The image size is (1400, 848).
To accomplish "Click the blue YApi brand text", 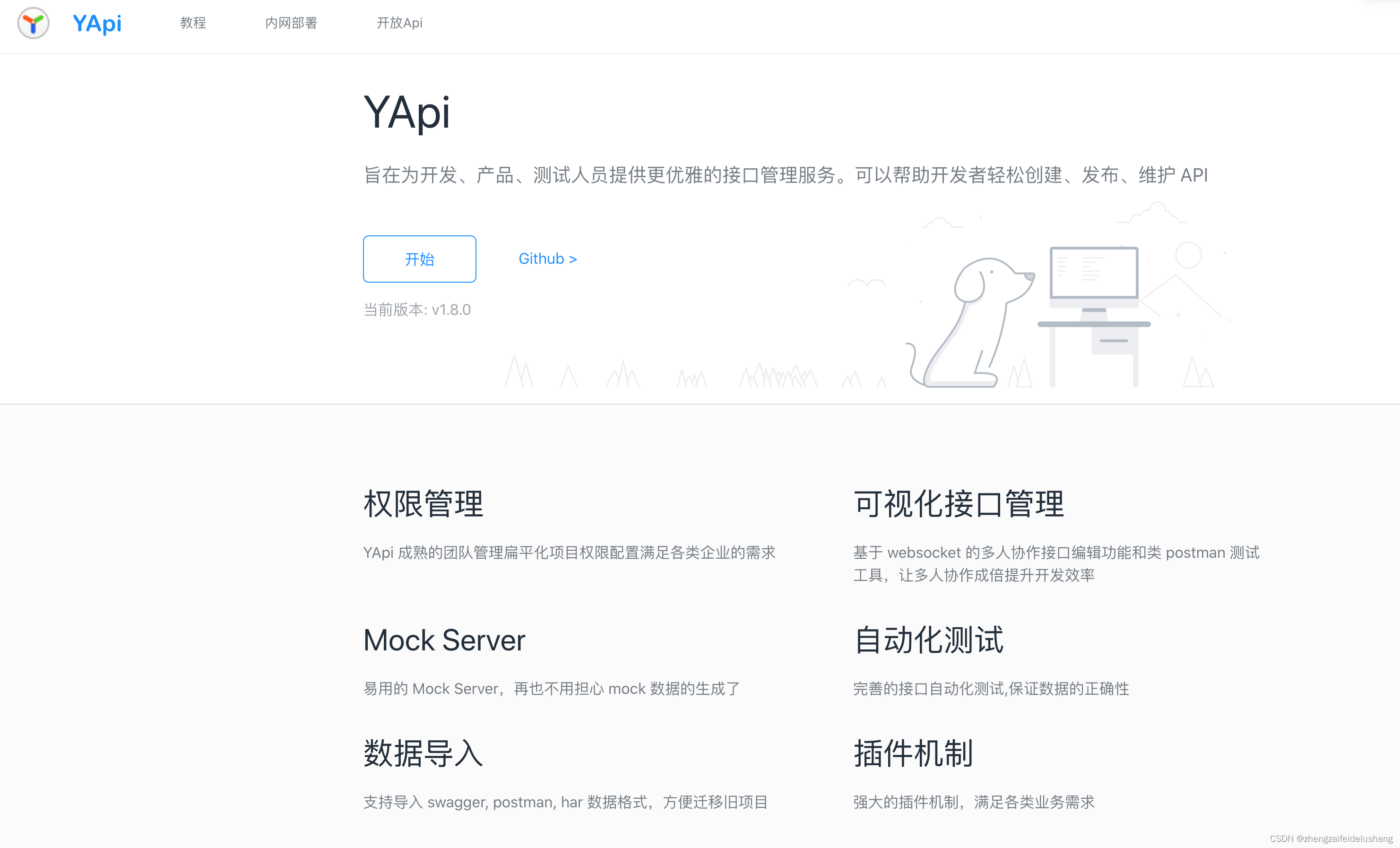I will (x=96, y=23).
